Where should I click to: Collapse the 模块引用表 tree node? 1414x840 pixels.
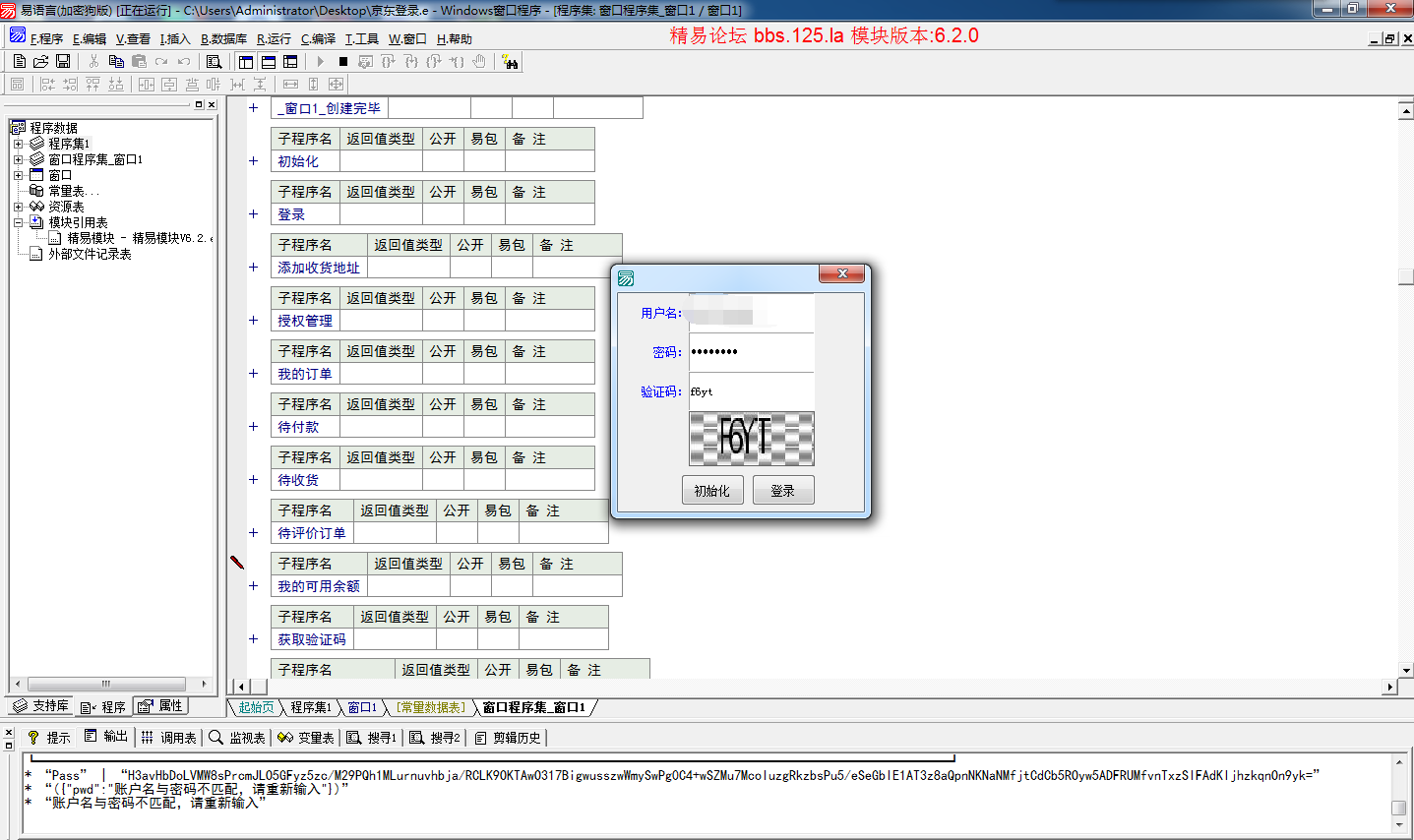[18, 222]
